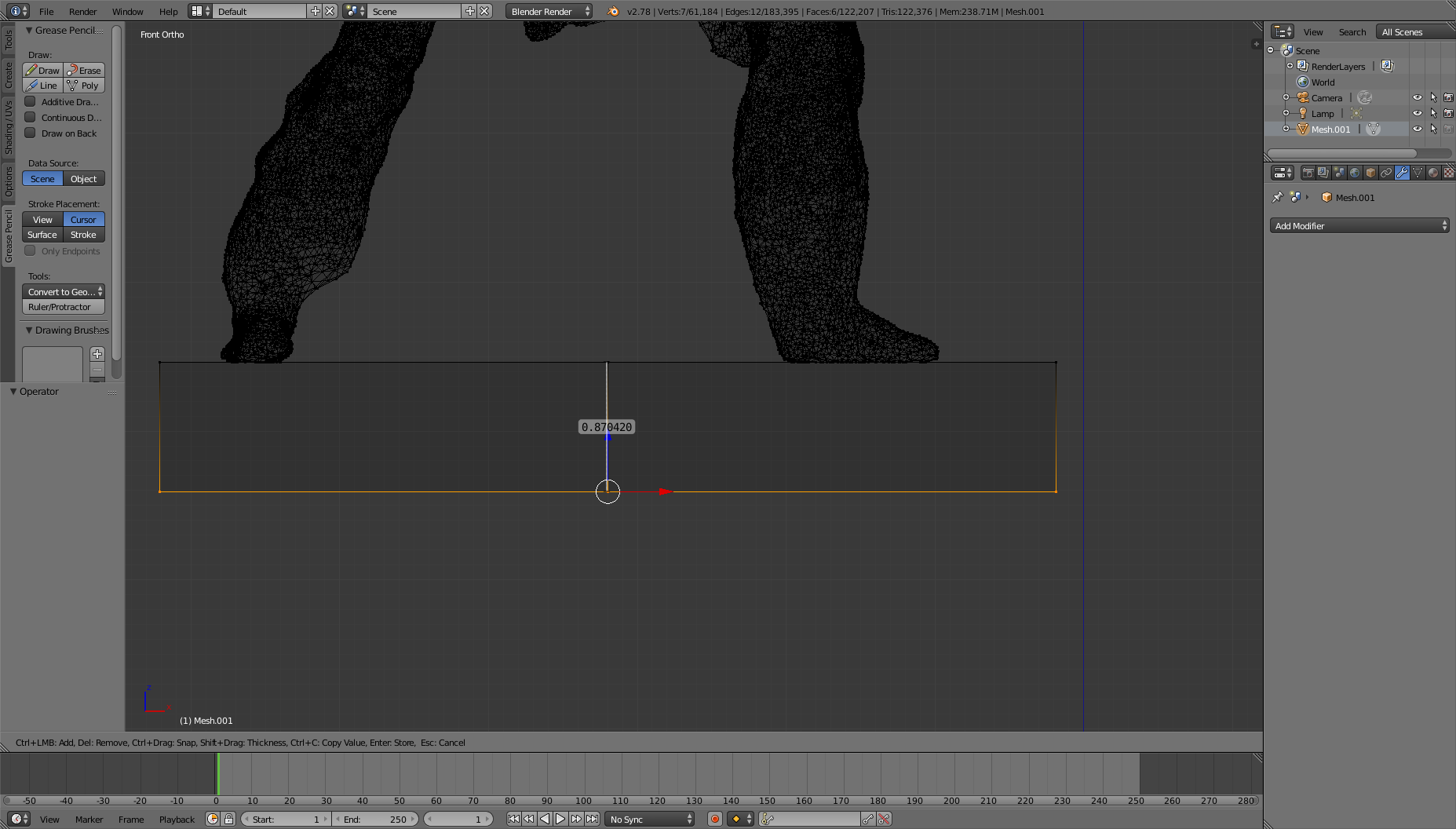
Task: Click the Ruler/Protractor tool button
Action: 64,306
